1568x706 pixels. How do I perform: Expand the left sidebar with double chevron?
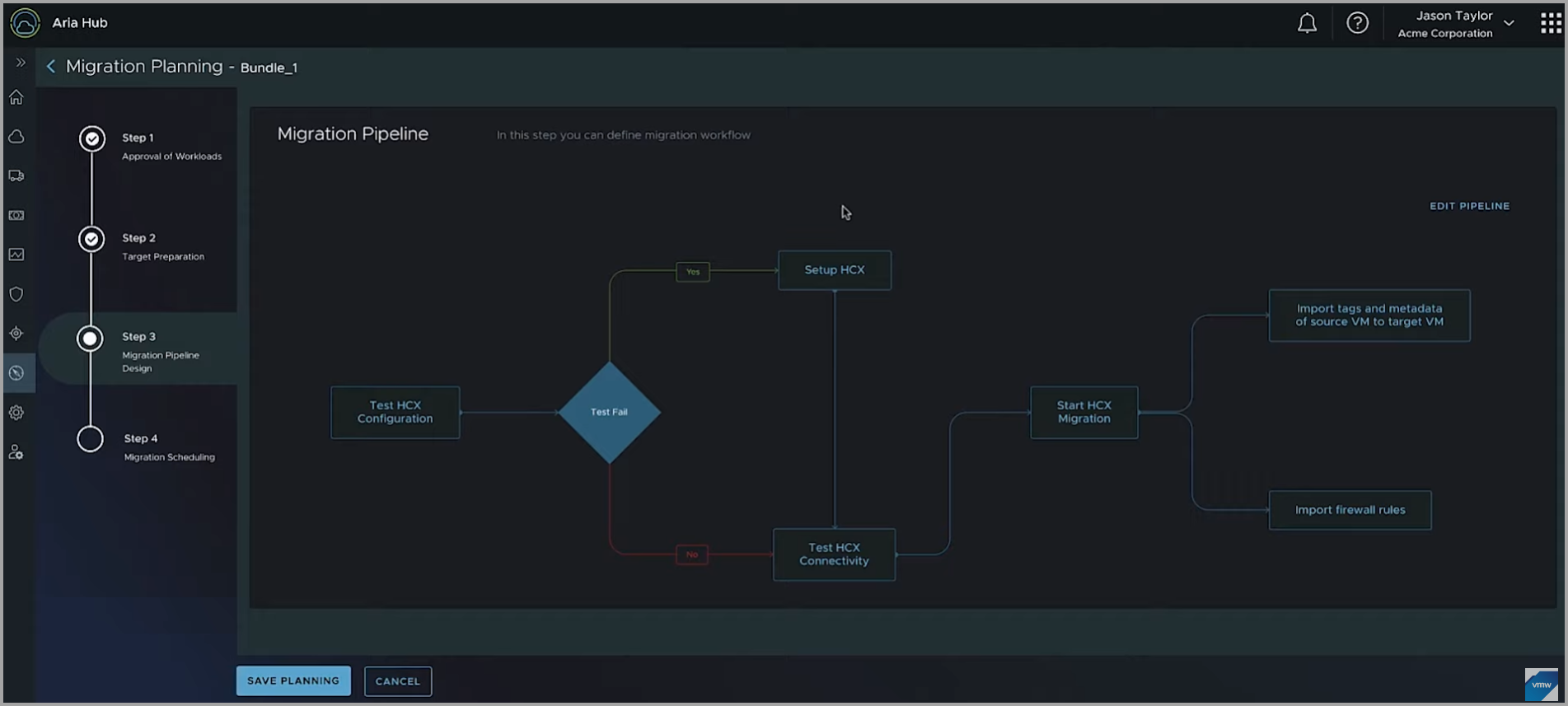[21, 63]
